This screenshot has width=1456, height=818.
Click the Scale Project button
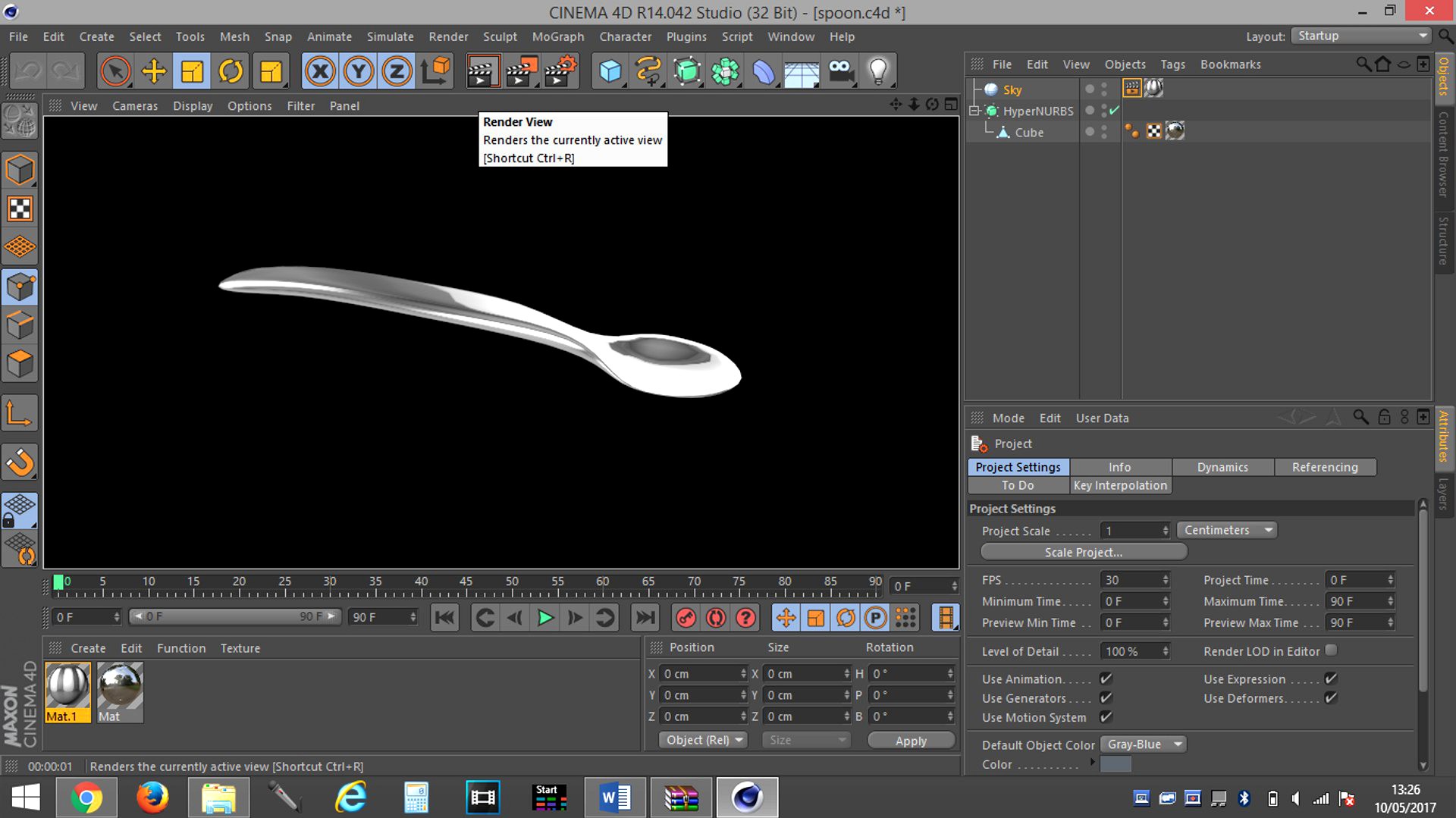pos(1084,552)
